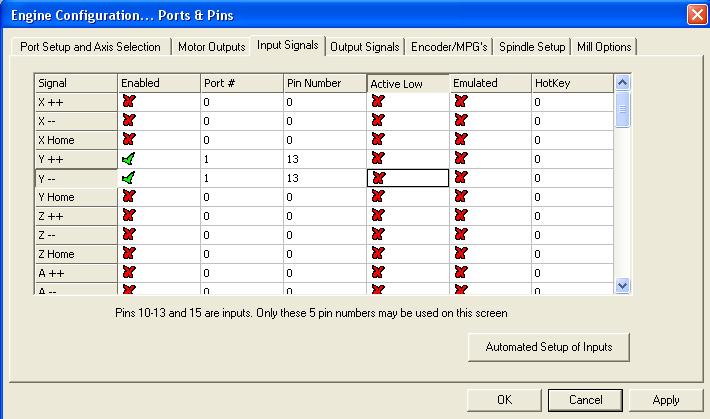Enable the Y Home input signal
Screen dimensions: 710x419
pos(127,196)
